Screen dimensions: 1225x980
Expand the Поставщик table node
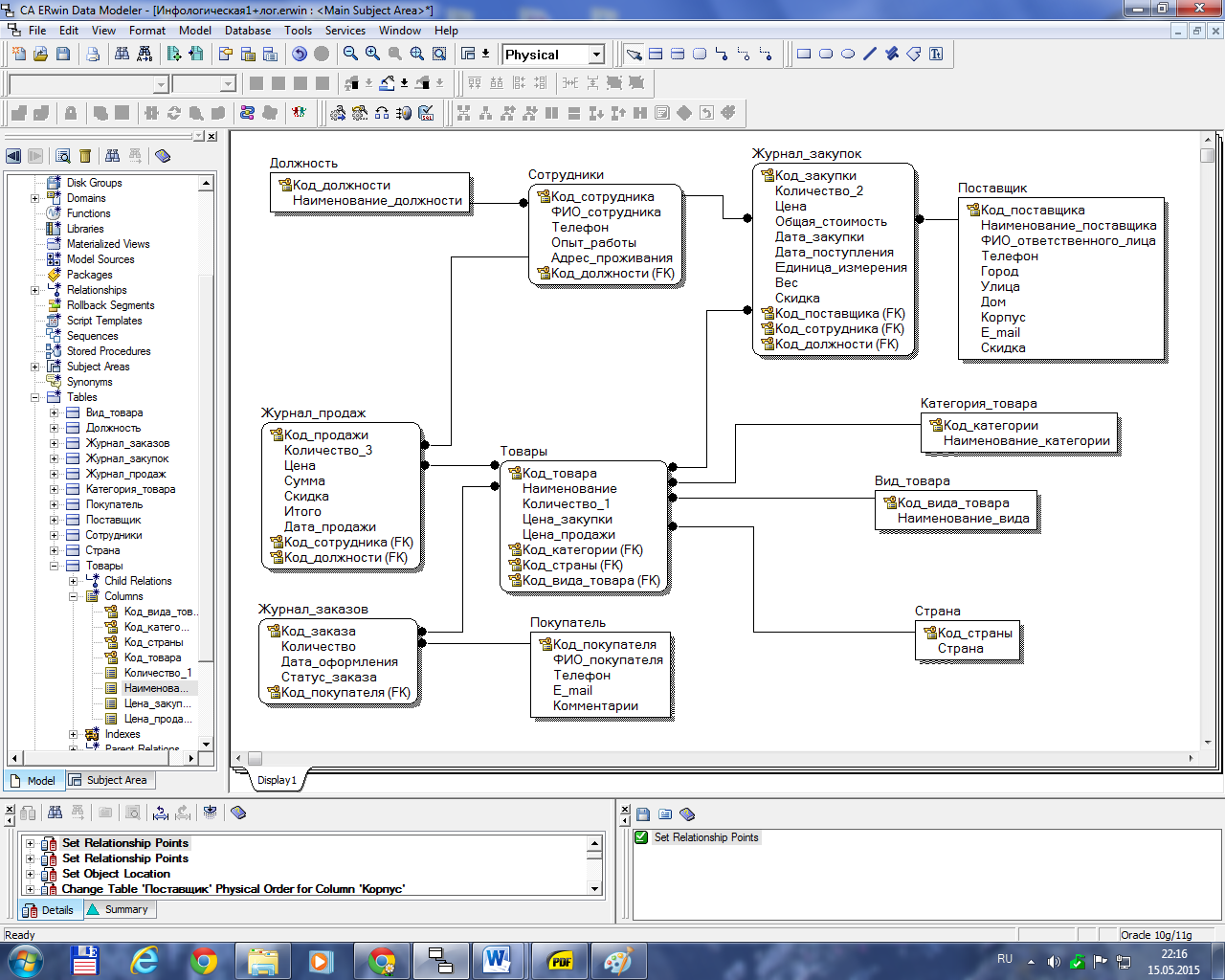(x=55, y=520)
